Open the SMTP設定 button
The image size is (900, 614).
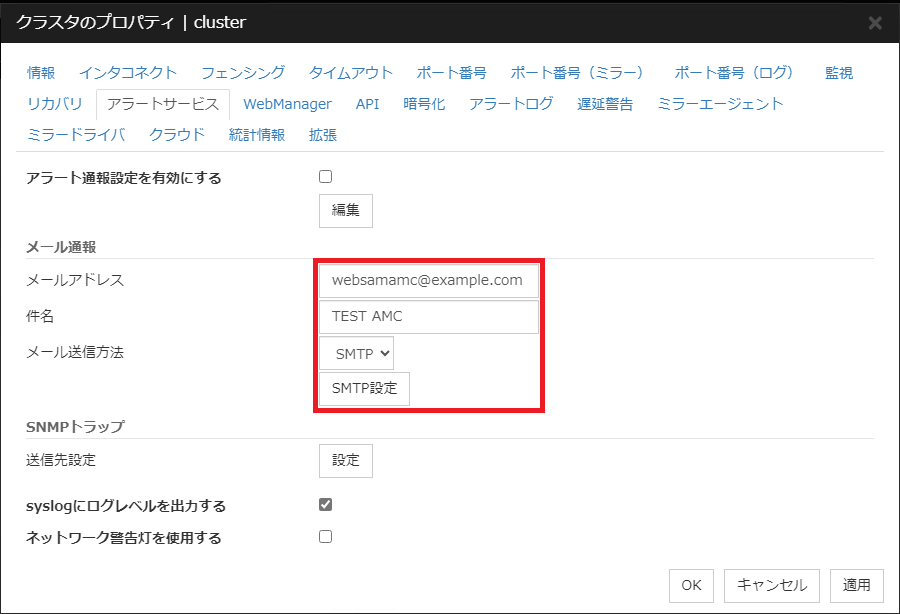click(364, 388)
